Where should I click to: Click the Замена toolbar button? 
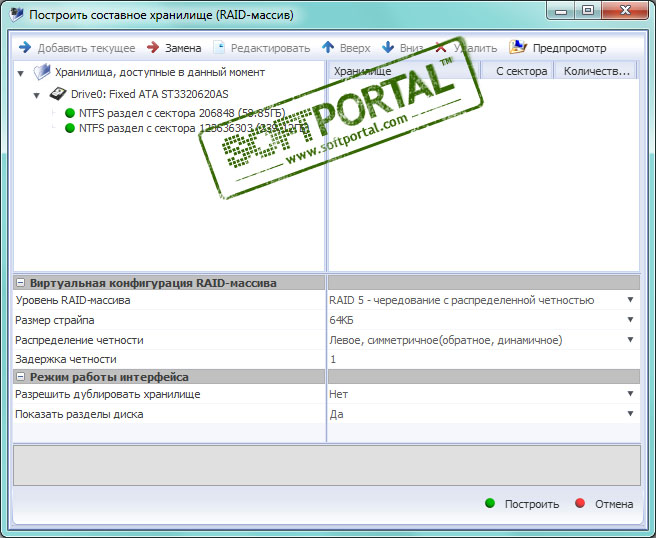coord(174,48)
